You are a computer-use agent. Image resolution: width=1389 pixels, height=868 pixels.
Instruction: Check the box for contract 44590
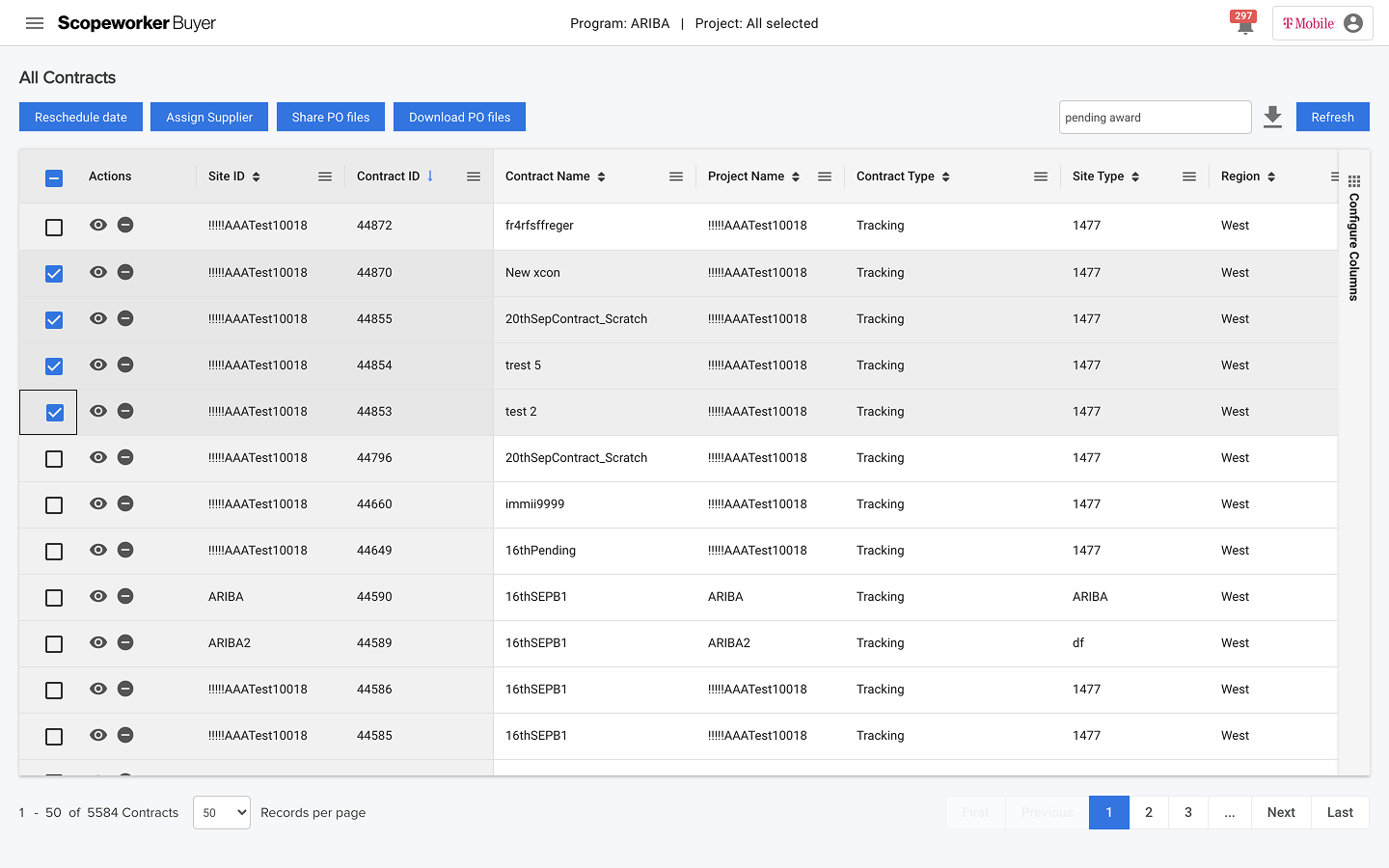pos(54,598)
